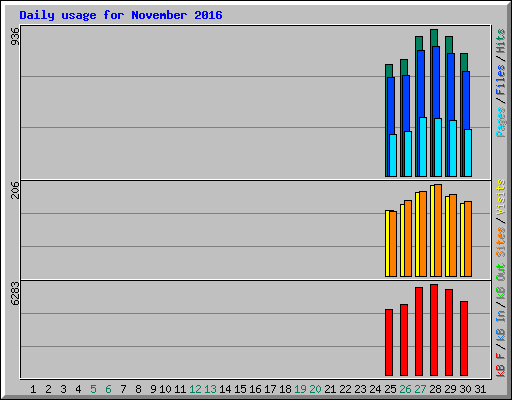Image resolution: width=512 pixels, height=400 pixels.
Task: Click the 936 axis value
Action: coord(15,36)
